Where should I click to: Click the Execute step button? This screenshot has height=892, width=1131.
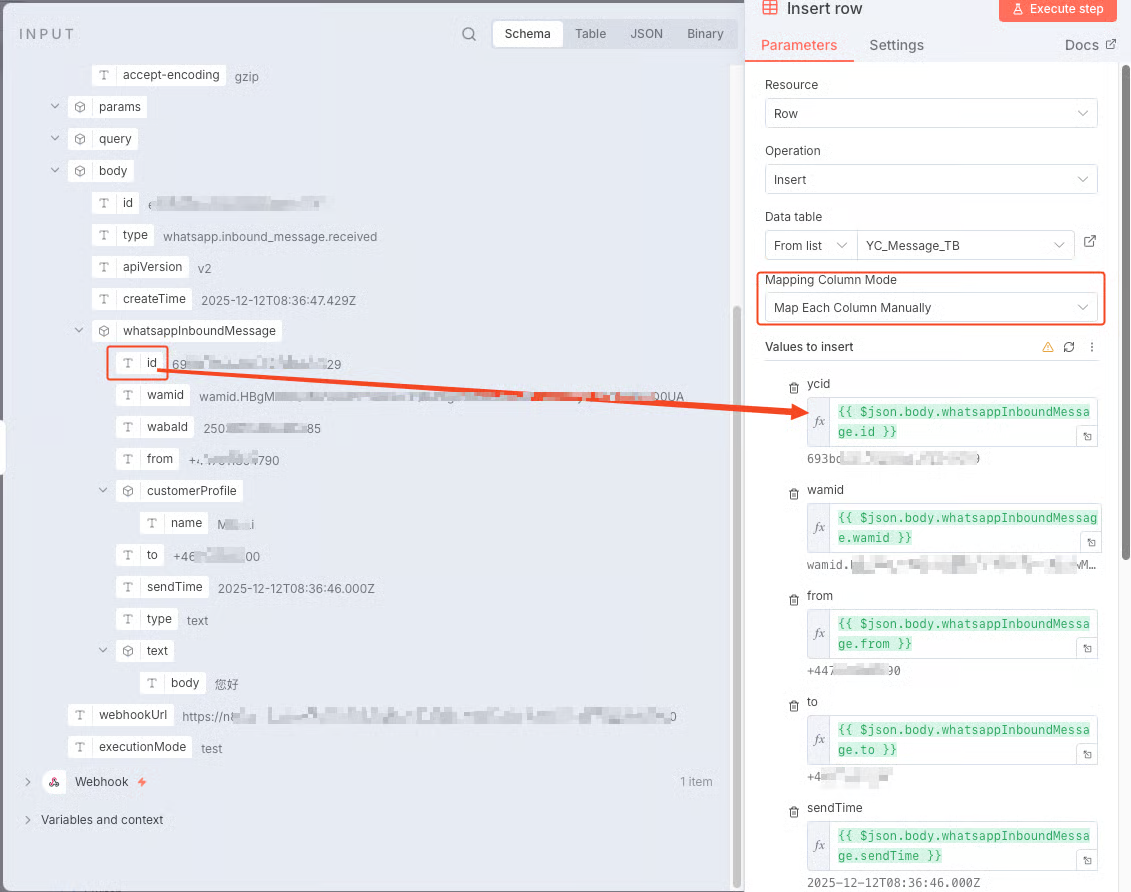tap(1057, 9)
